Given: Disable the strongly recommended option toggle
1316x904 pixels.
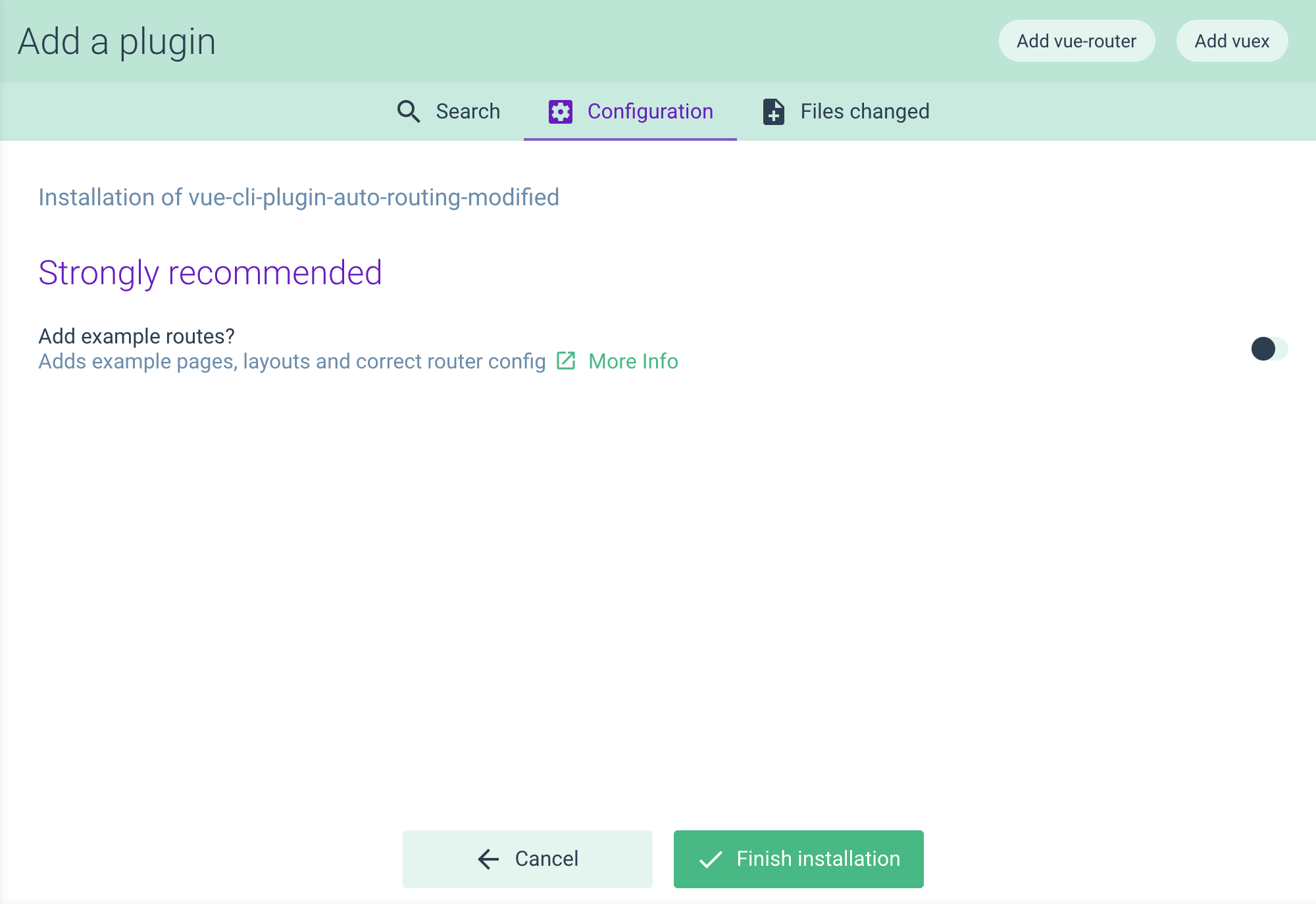Looking at the screenshot, I should pos(1262,347).
